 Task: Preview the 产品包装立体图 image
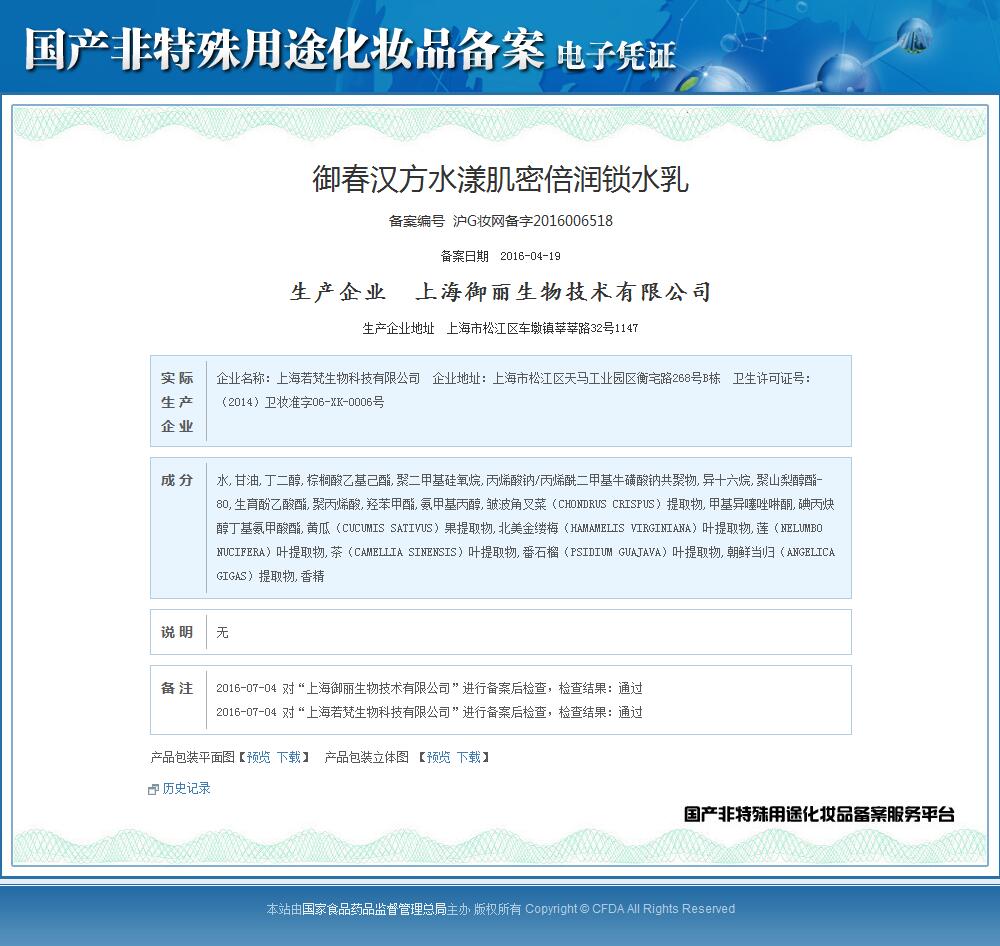click(438, 757)
